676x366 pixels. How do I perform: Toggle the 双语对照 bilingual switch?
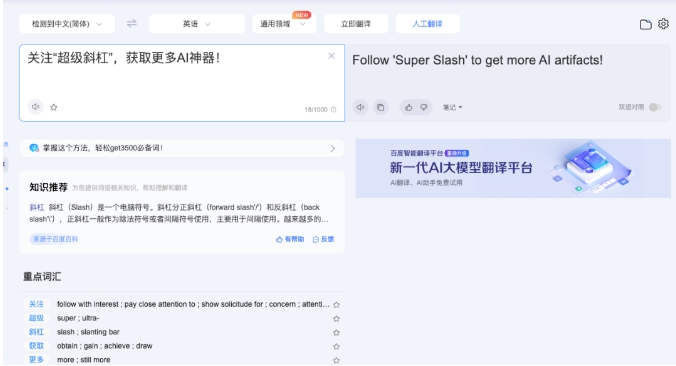655,107
